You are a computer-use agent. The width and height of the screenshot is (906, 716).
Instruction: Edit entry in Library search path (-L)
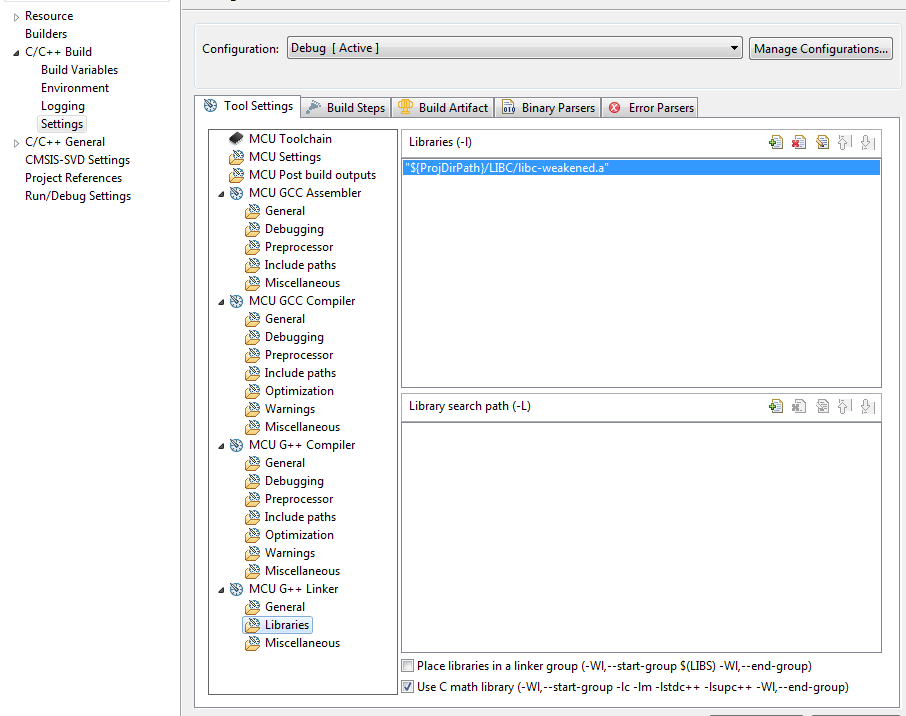point(822,406)
